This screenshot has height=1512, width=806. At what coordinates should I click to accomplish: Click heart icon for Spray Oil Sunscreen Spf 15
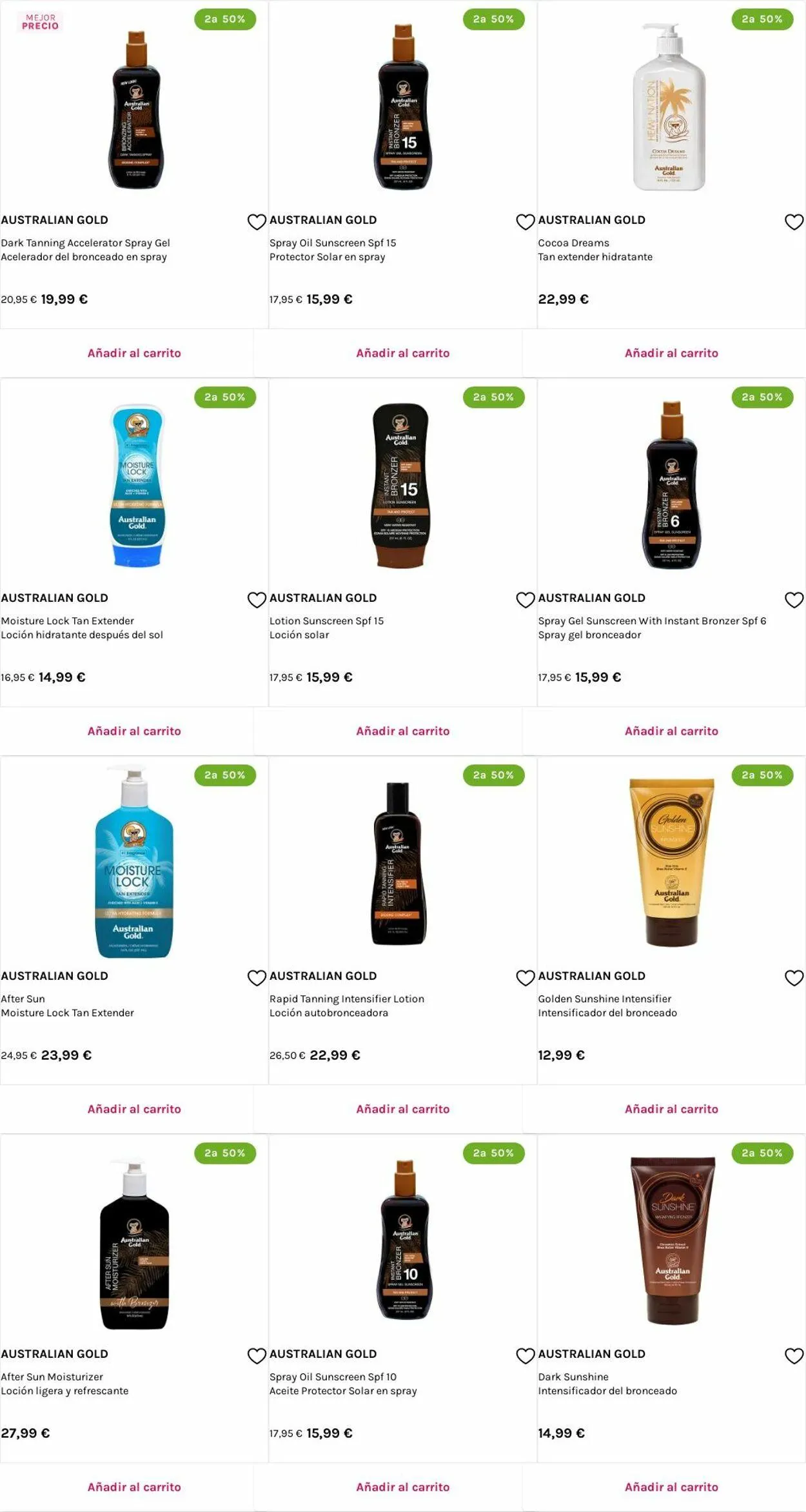[x=526, y=222]
